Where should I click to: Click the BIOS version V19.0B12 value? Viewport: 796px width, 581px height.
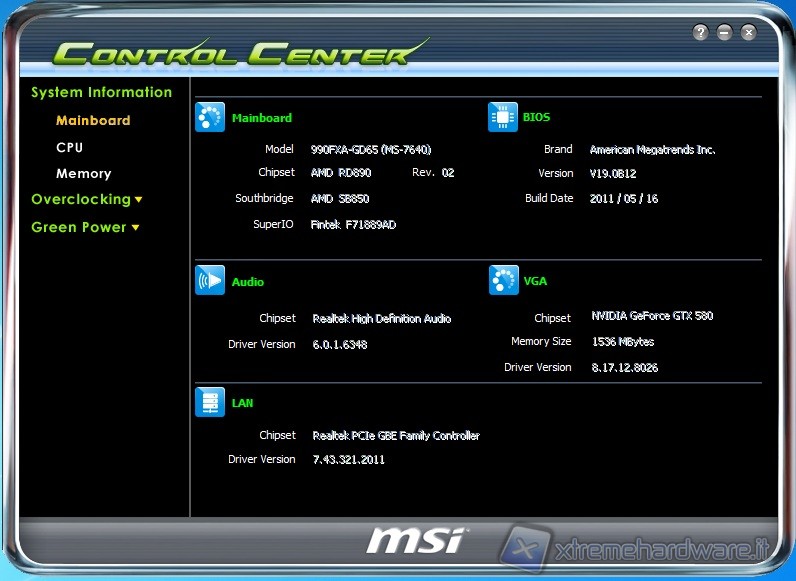(613, 173)
